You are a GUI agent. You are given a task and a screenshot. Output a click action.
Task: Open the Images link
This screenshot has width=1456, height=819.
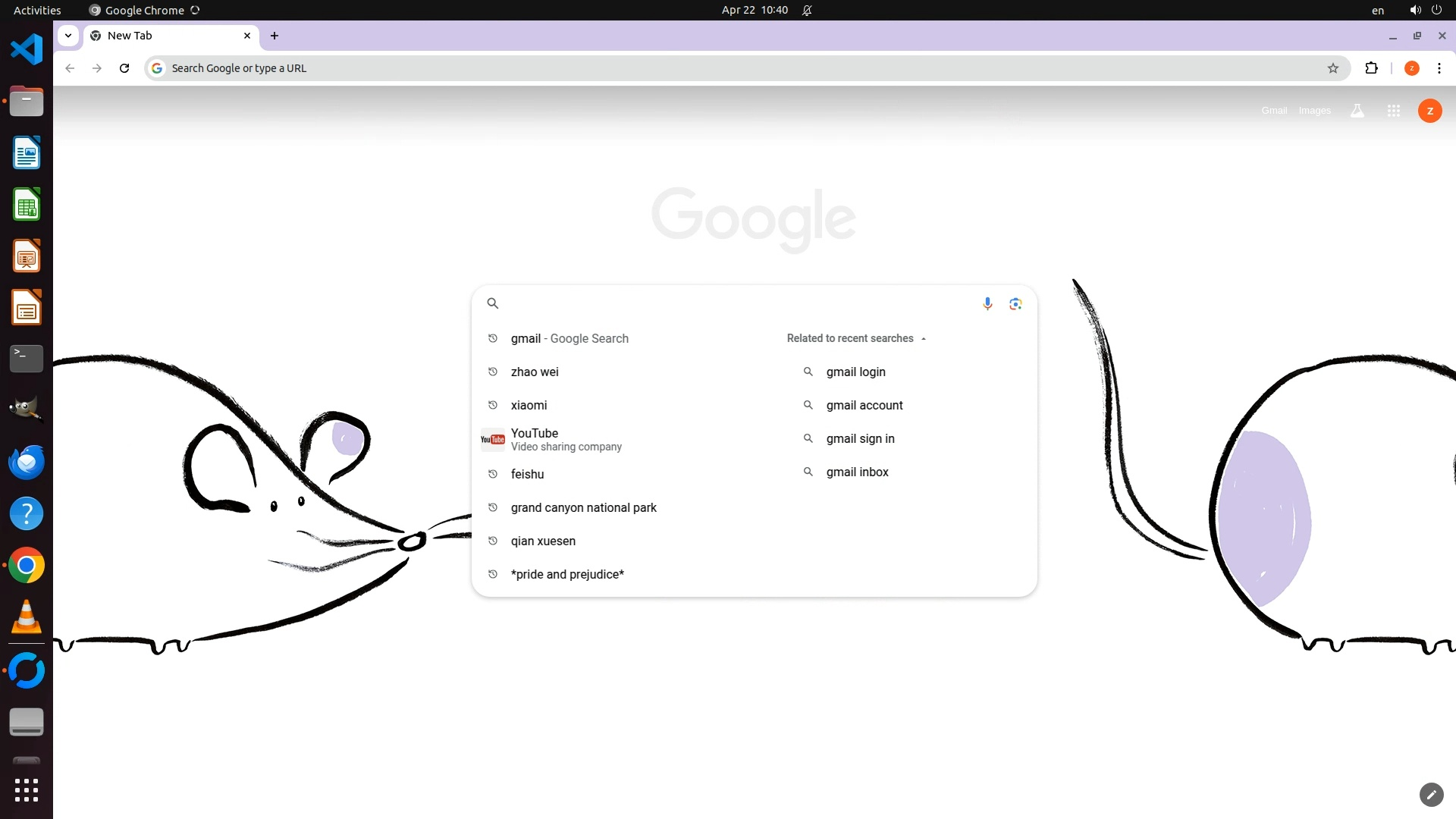[1314, 111]
